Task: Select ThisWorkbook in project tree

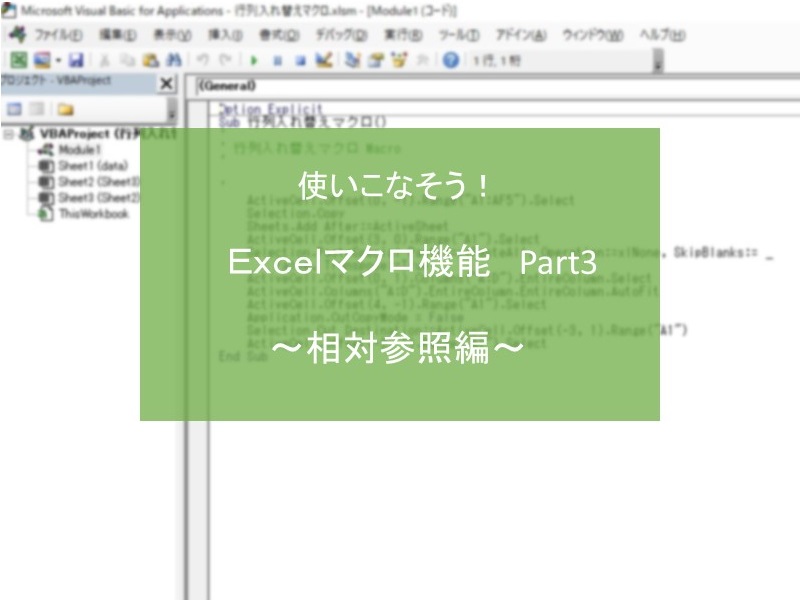Action: click(x=93, y=213)
